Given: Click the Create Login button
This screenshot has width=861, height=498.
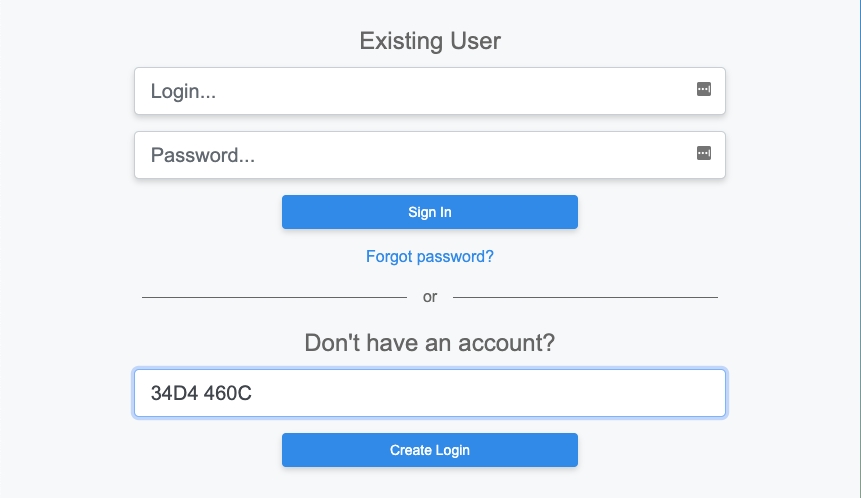Looking at the screenshot, I should click(430, 450).
